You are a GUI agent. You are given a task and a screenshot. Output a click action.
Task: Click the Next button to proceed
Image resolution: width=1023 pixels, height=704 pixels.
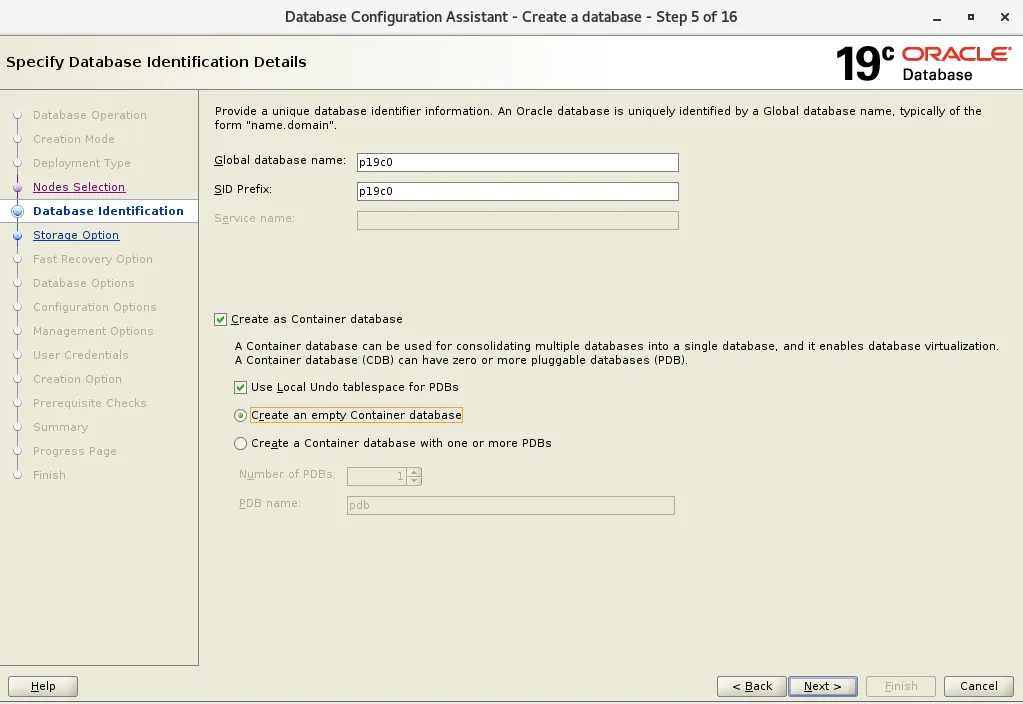point(821,686)
